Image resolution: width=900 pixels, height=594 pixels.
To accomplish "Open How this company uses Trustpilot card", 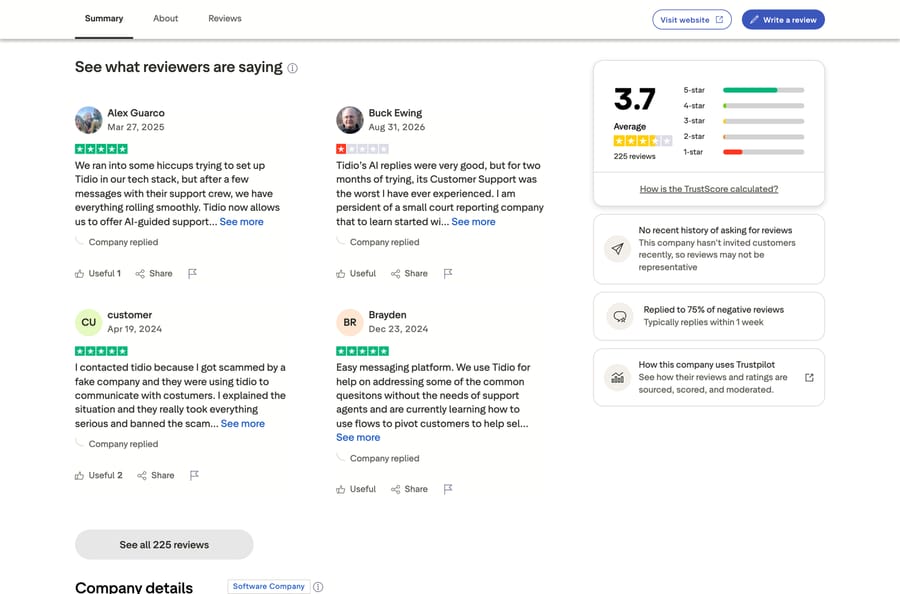I will (x=709, y=377).
